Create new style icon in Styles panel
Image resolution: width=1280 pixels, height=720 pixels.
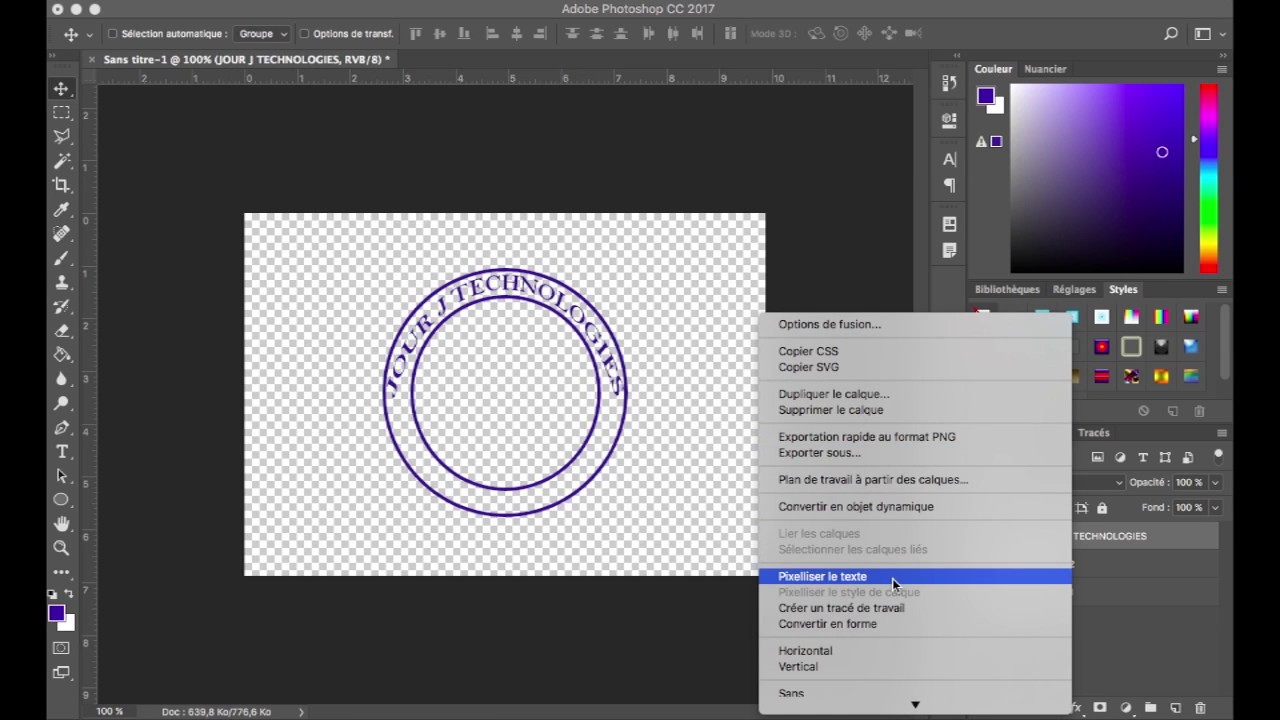[x=1172, y=411]
